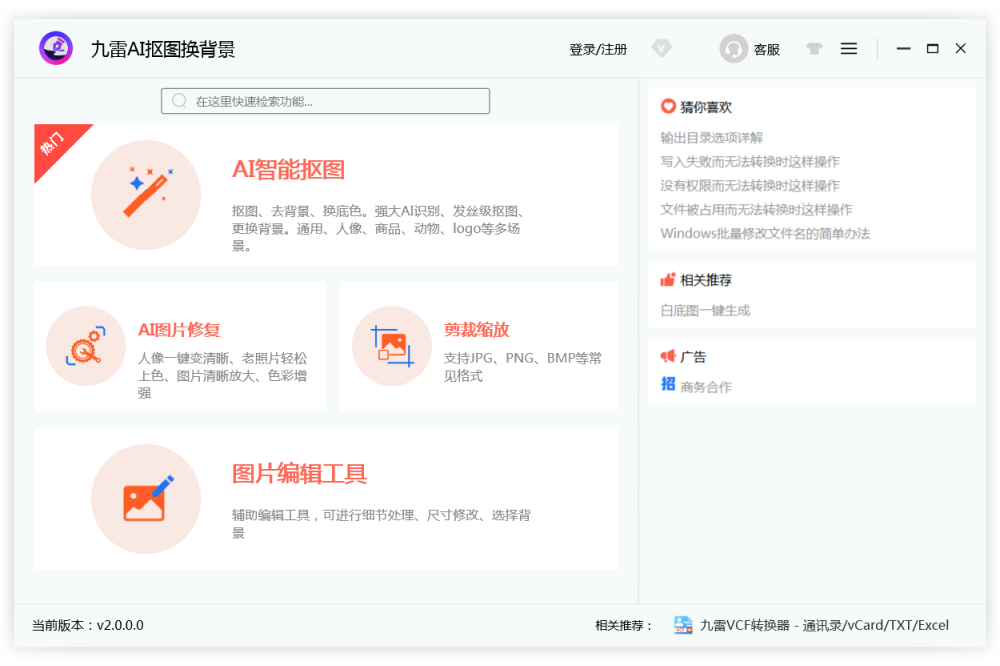The height and width of the screenshot is (666, 1000).
Task: Click the 白底图一键生成 recommendation link
Action: click(705, 311)
